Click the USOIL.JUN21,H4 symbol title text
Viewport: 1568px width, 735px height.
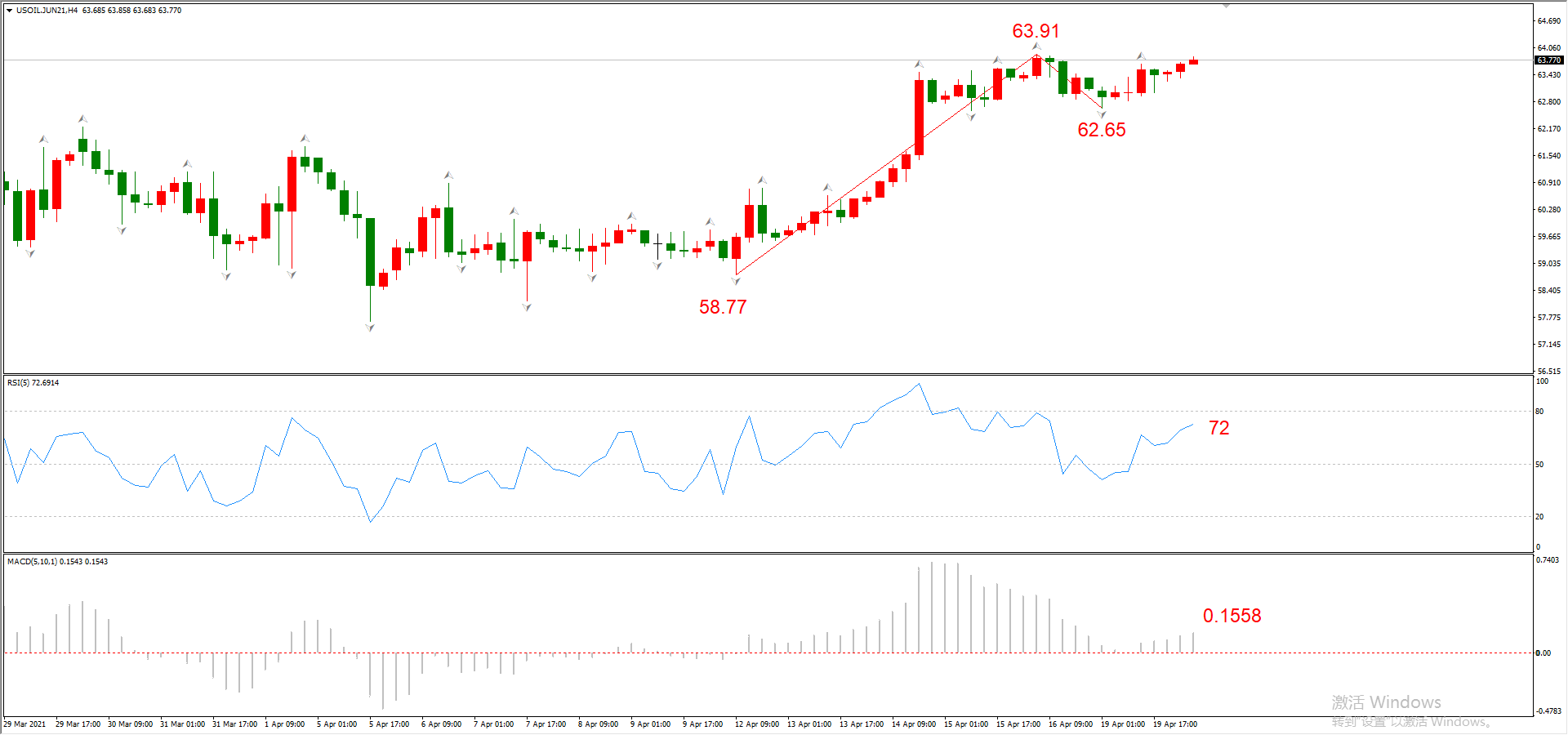pos(47,11)
